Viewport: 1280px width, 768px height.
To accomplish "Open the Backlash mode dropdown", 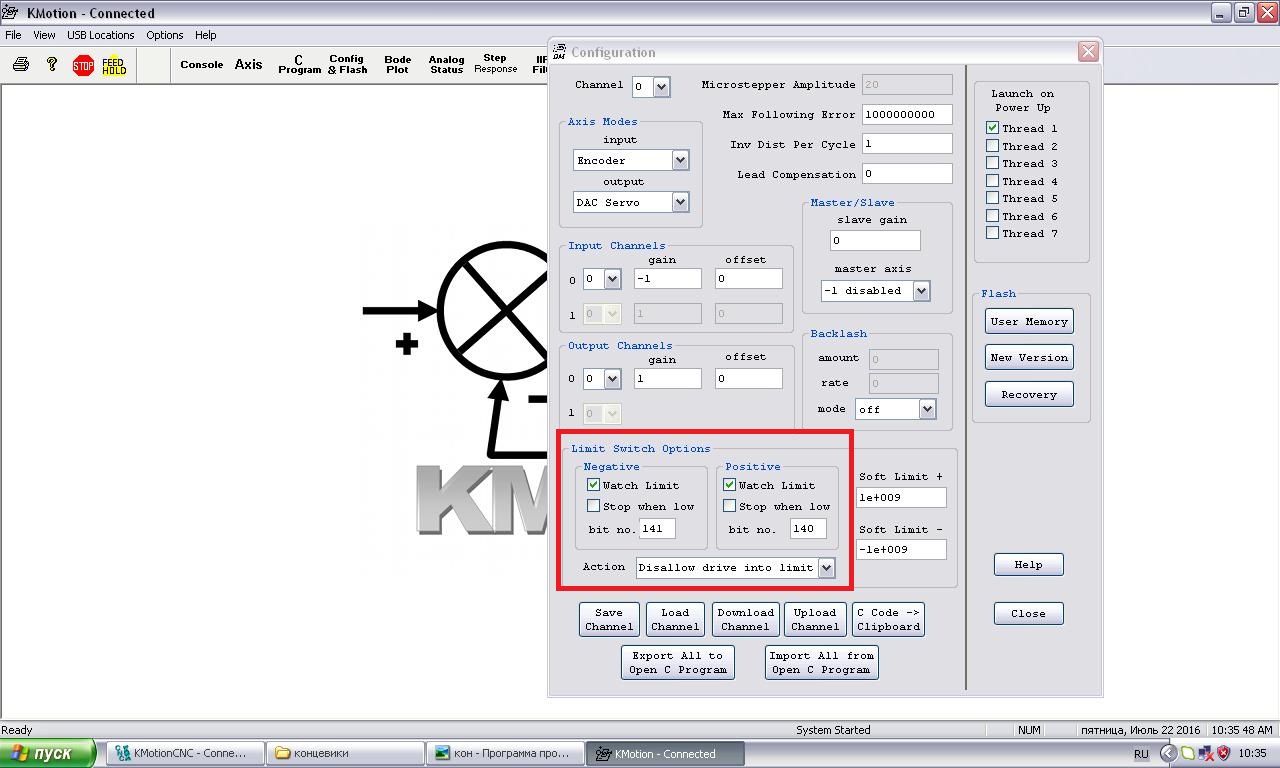I will (x=927, y=409).
